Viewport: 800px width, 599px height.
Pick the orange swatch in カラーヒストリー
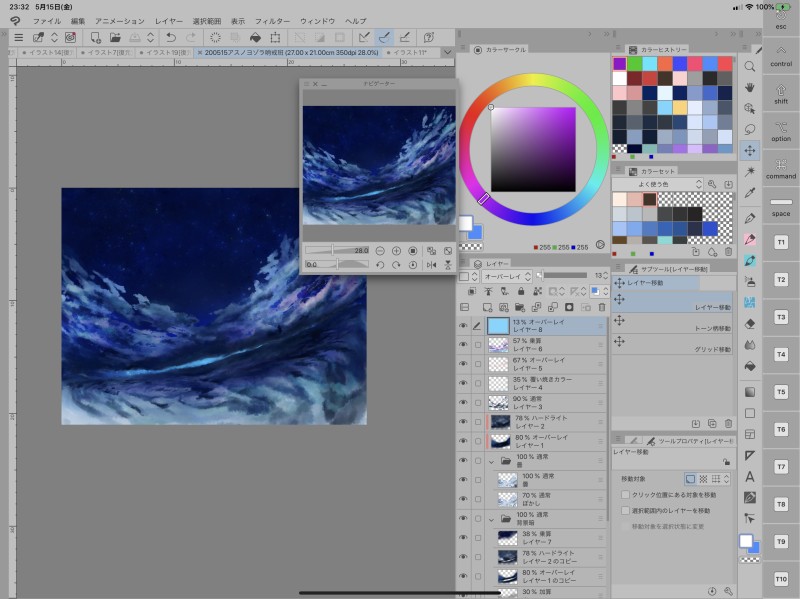pos(665,62)
